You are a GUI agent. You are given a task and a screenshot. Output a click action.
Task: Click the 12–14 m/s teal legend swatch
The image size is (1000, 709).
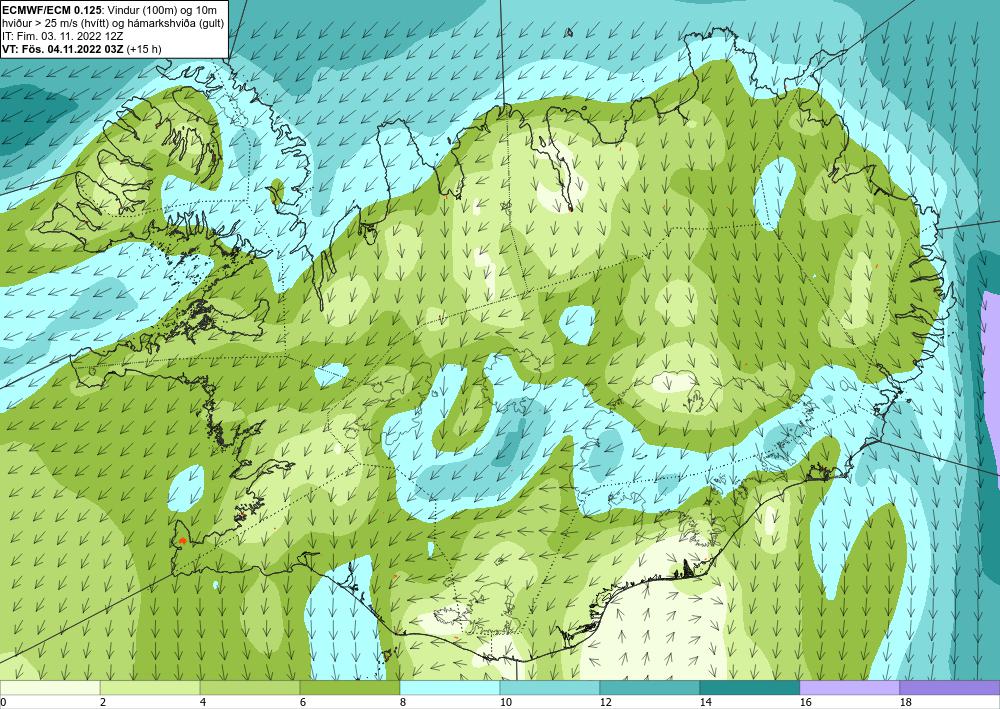click(x=650, y=688)
